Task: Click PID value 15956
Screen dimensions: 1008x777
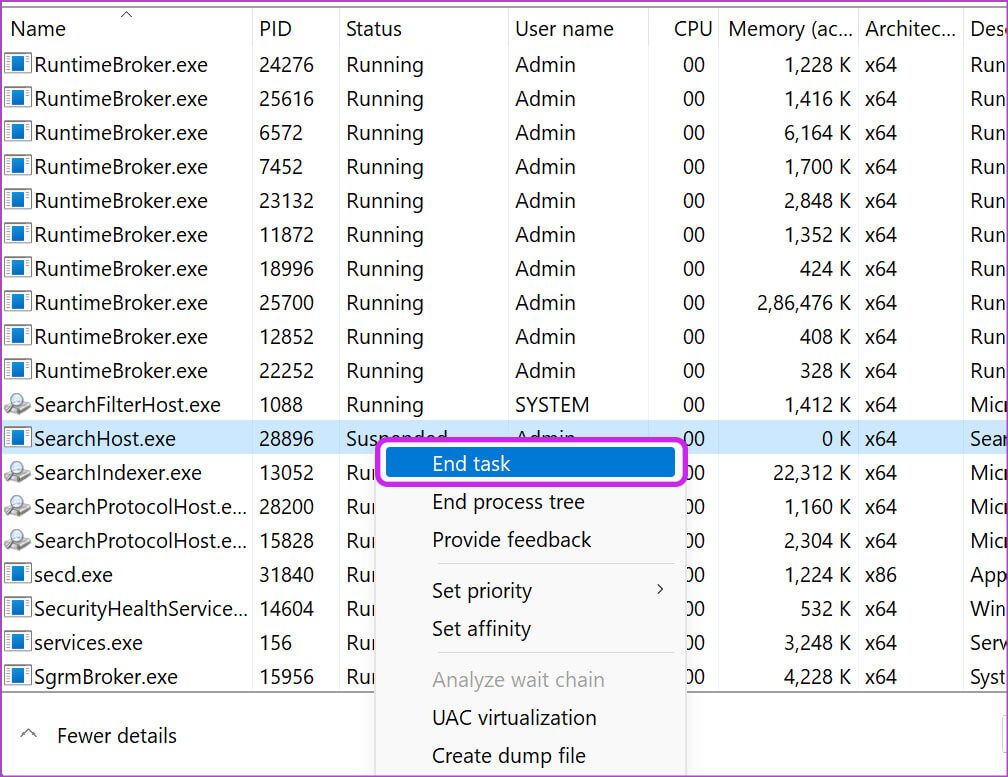Action: 286,677
